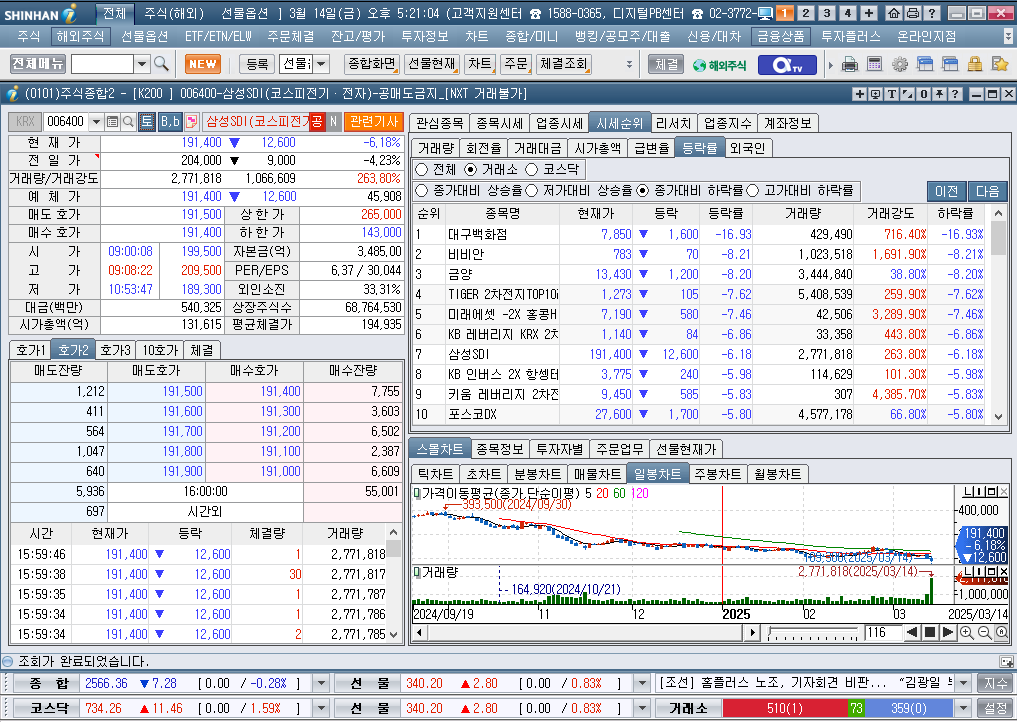Click the NEW button in toolbar
Viewport: 1017px width, 722px height.
203,64
